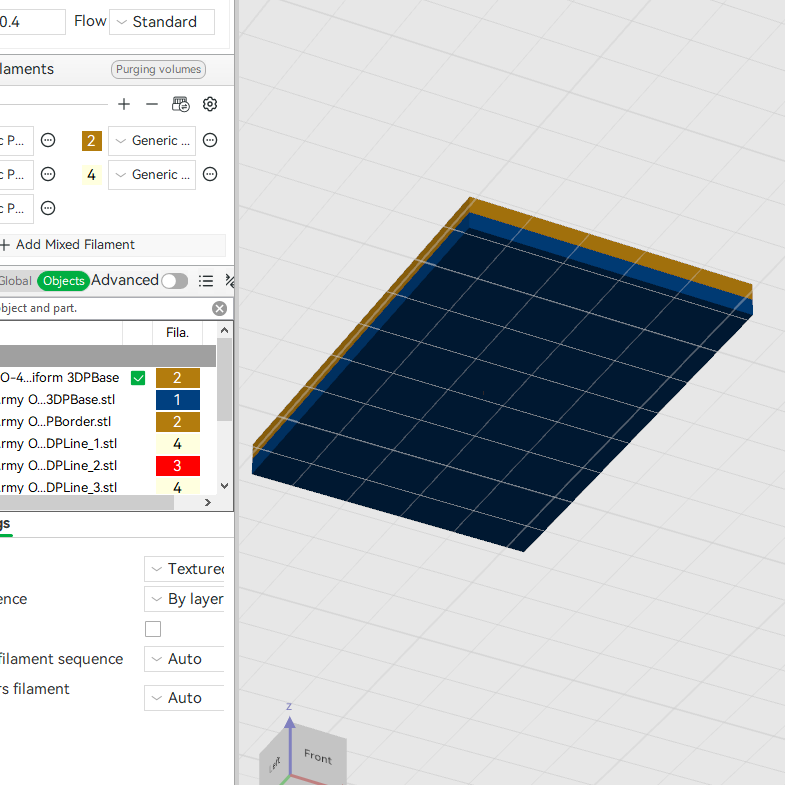Remove a filament with minus icon
The width and height of the screenshot is (785, 785).
coord(152,104)
